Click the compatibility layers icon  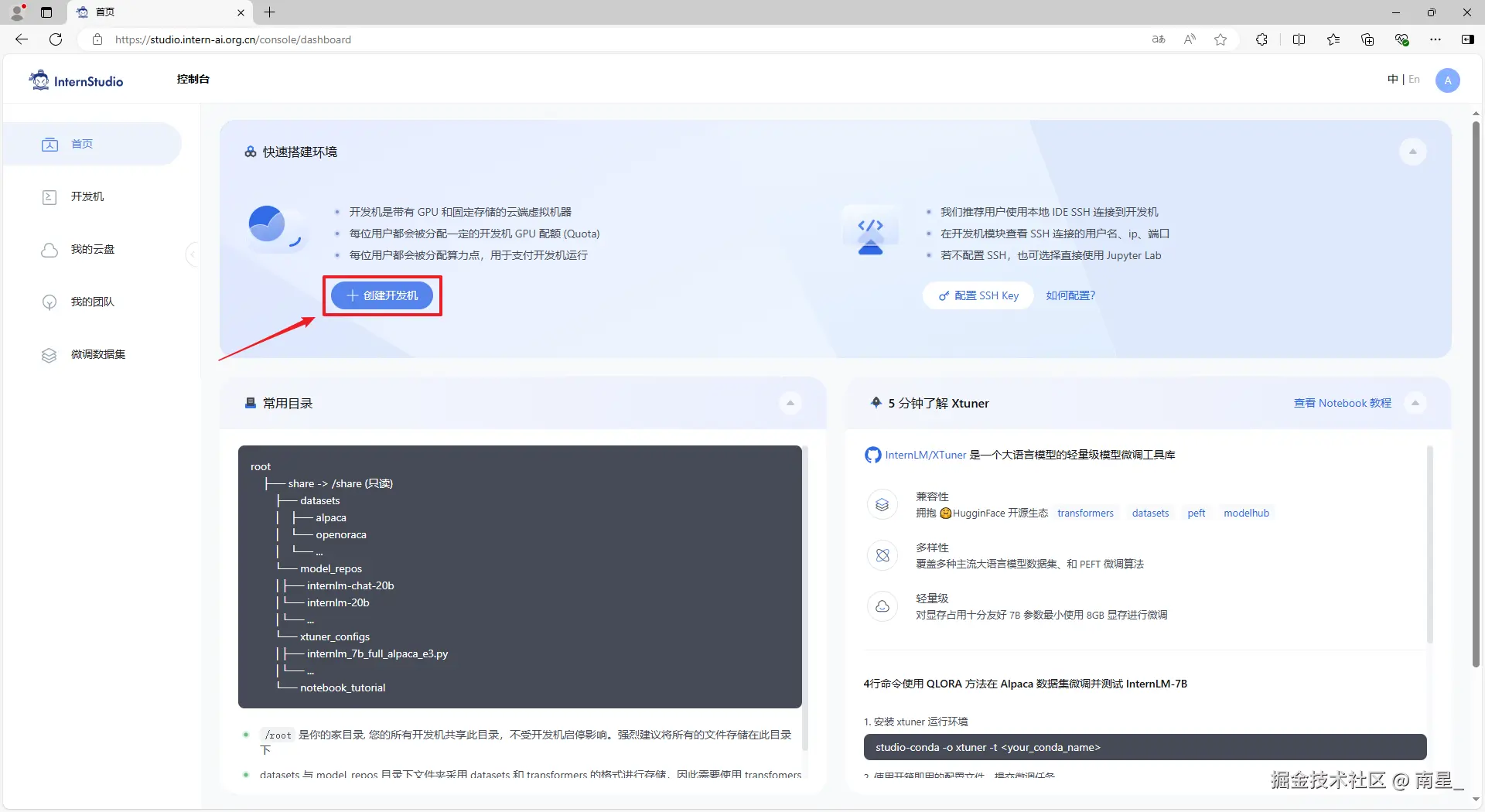882,505
